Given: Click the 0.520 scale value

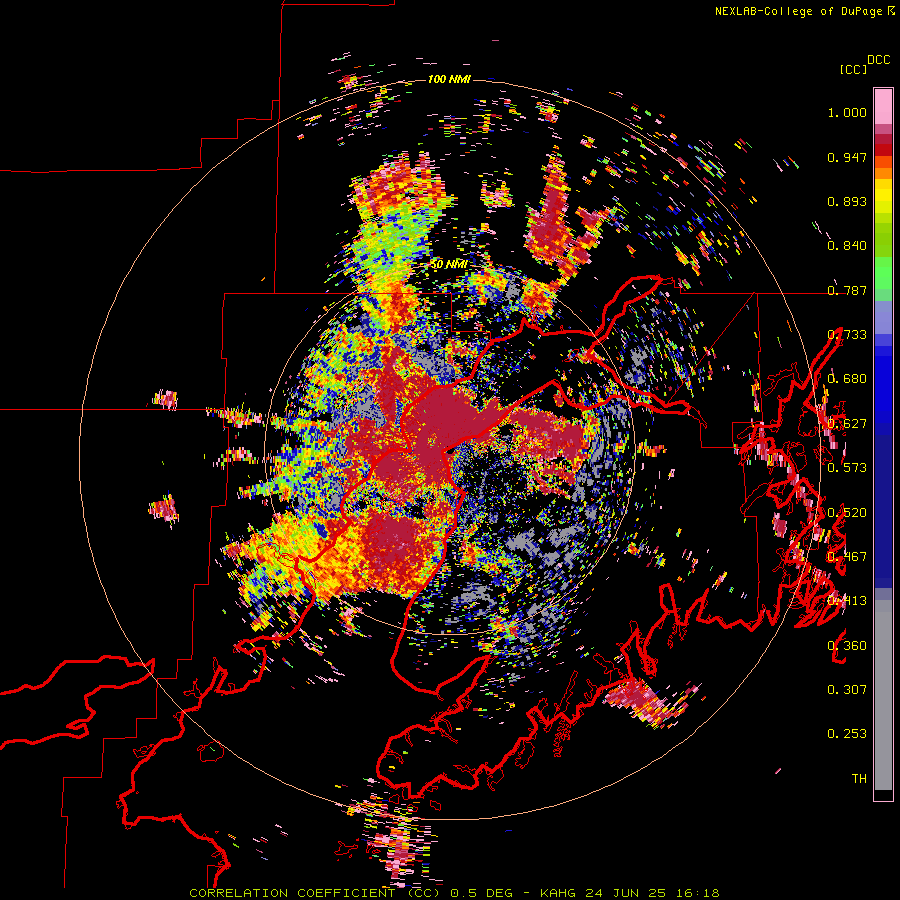Looking at the screenshot, I should click(847, 512).
